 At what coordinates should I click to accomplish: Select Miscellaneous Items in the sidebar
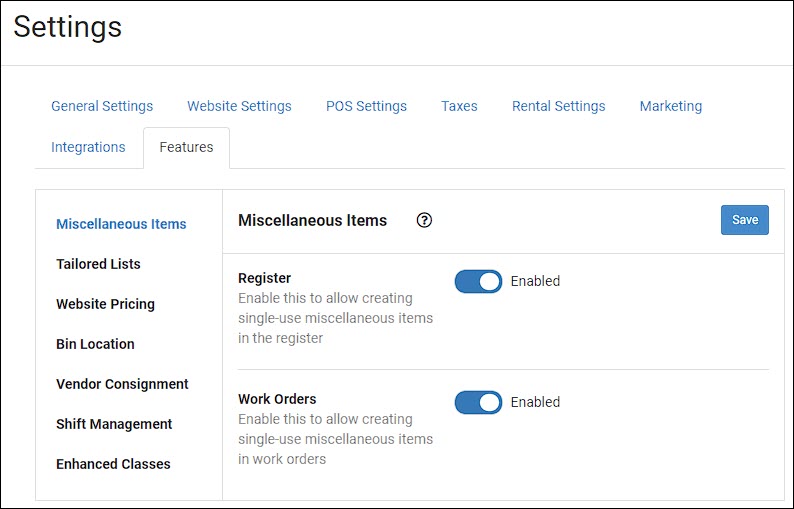[x=121, y=224]
